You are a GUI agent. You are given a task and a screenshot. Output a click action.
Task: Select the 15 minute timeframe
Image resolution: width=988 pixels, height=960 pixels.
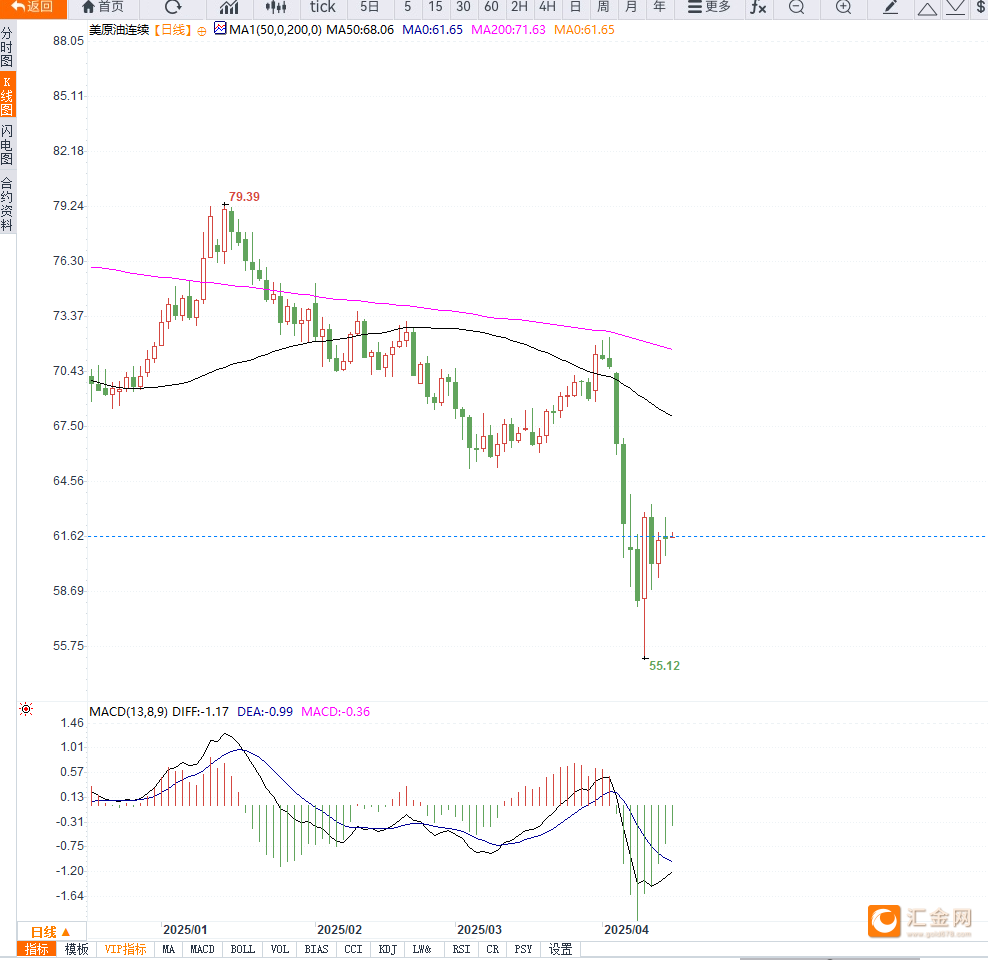pyautogui.click(x=435, y=7)
